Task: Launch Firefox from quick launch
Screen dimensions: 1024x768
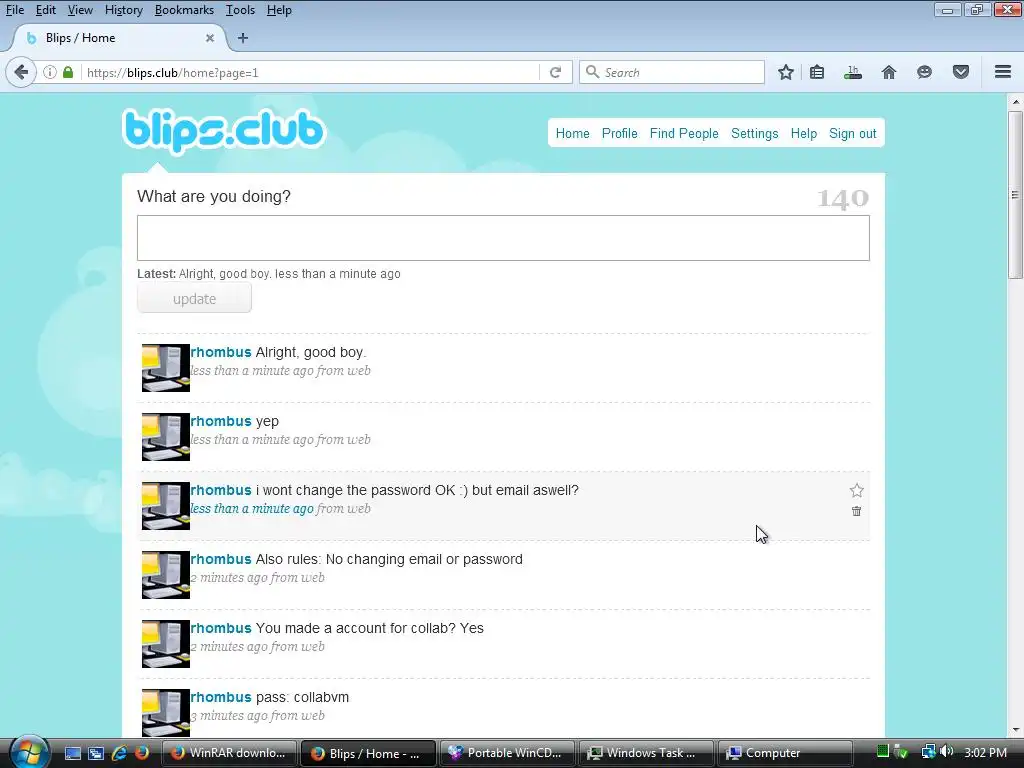Action: 141,753
